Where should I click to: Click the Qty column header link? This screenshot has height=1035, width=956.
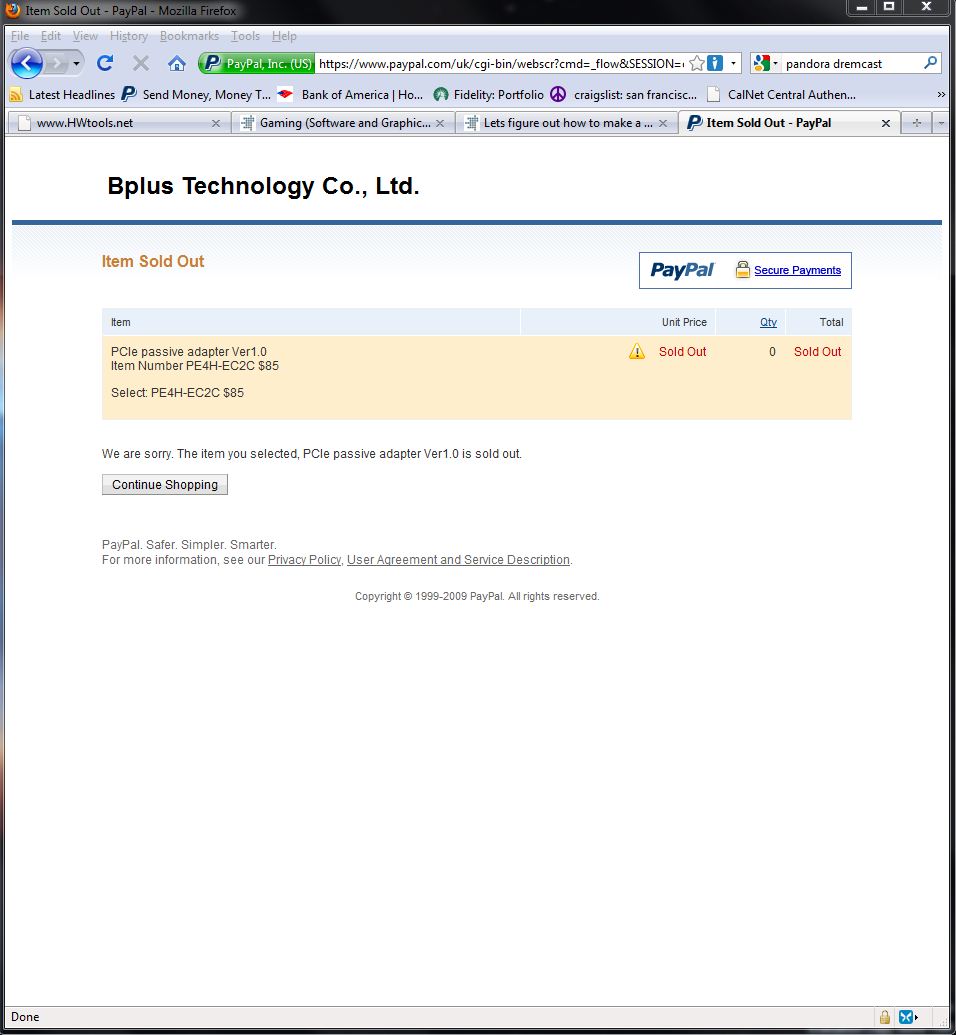768,322
